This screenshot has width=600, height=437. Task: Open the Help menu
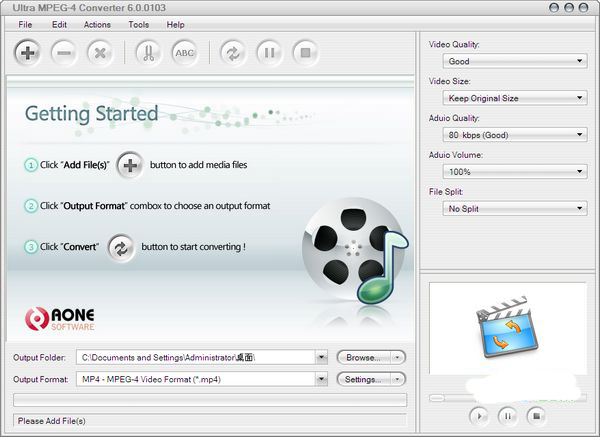coord(176,24)
